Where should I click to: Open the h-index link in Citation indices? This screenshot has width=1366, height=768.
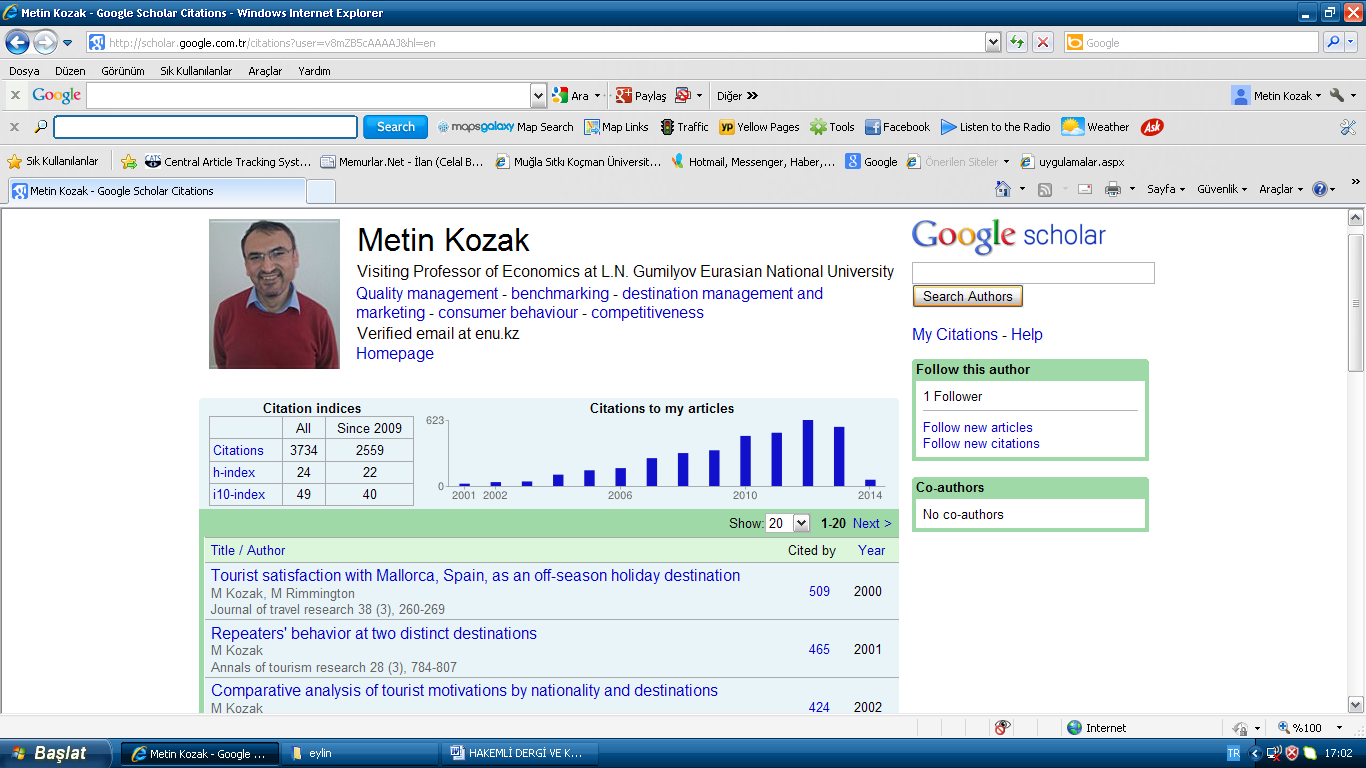(x=234, y=472)
